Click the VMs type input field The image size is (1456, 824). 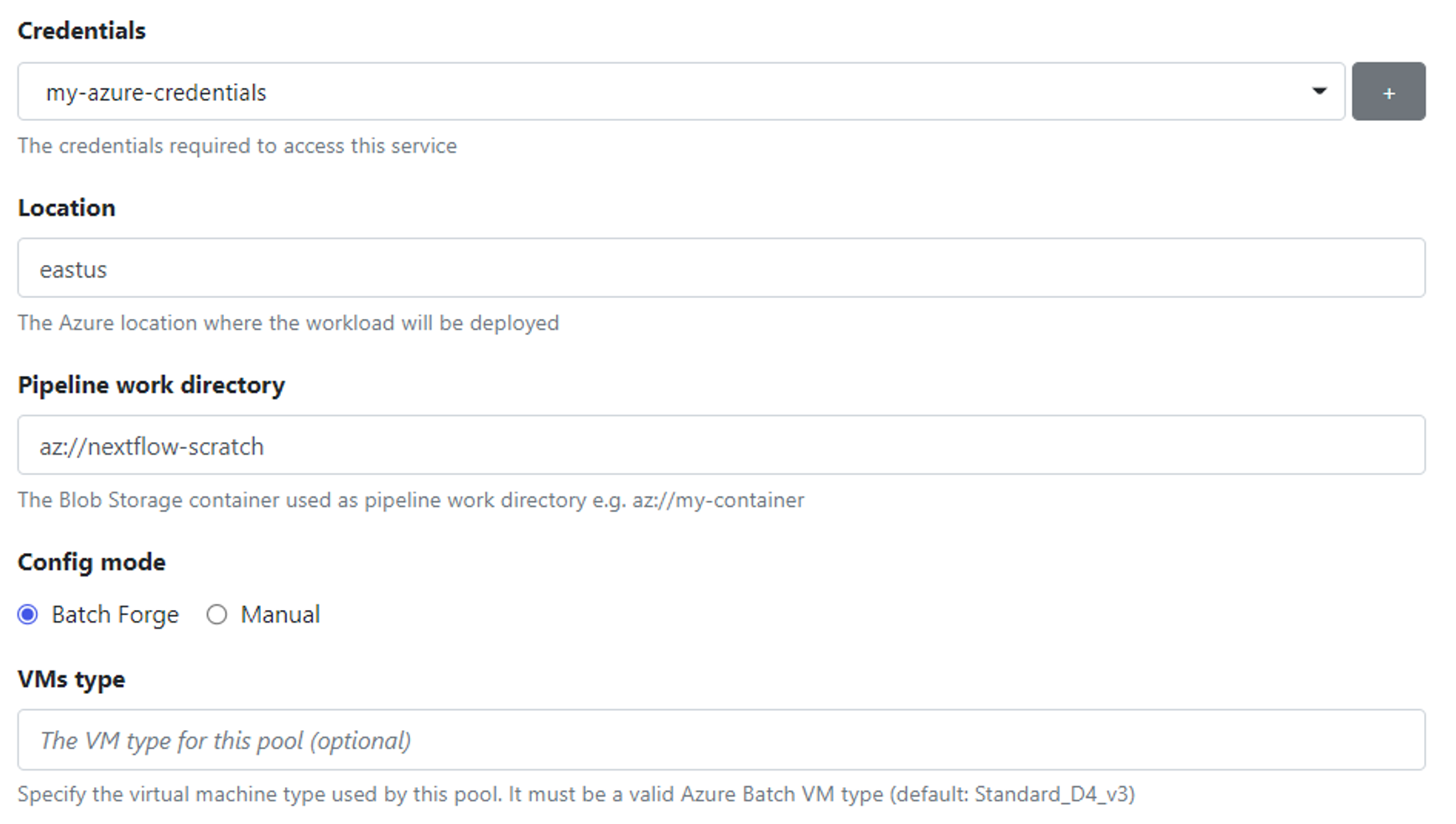tap(720, 740)
